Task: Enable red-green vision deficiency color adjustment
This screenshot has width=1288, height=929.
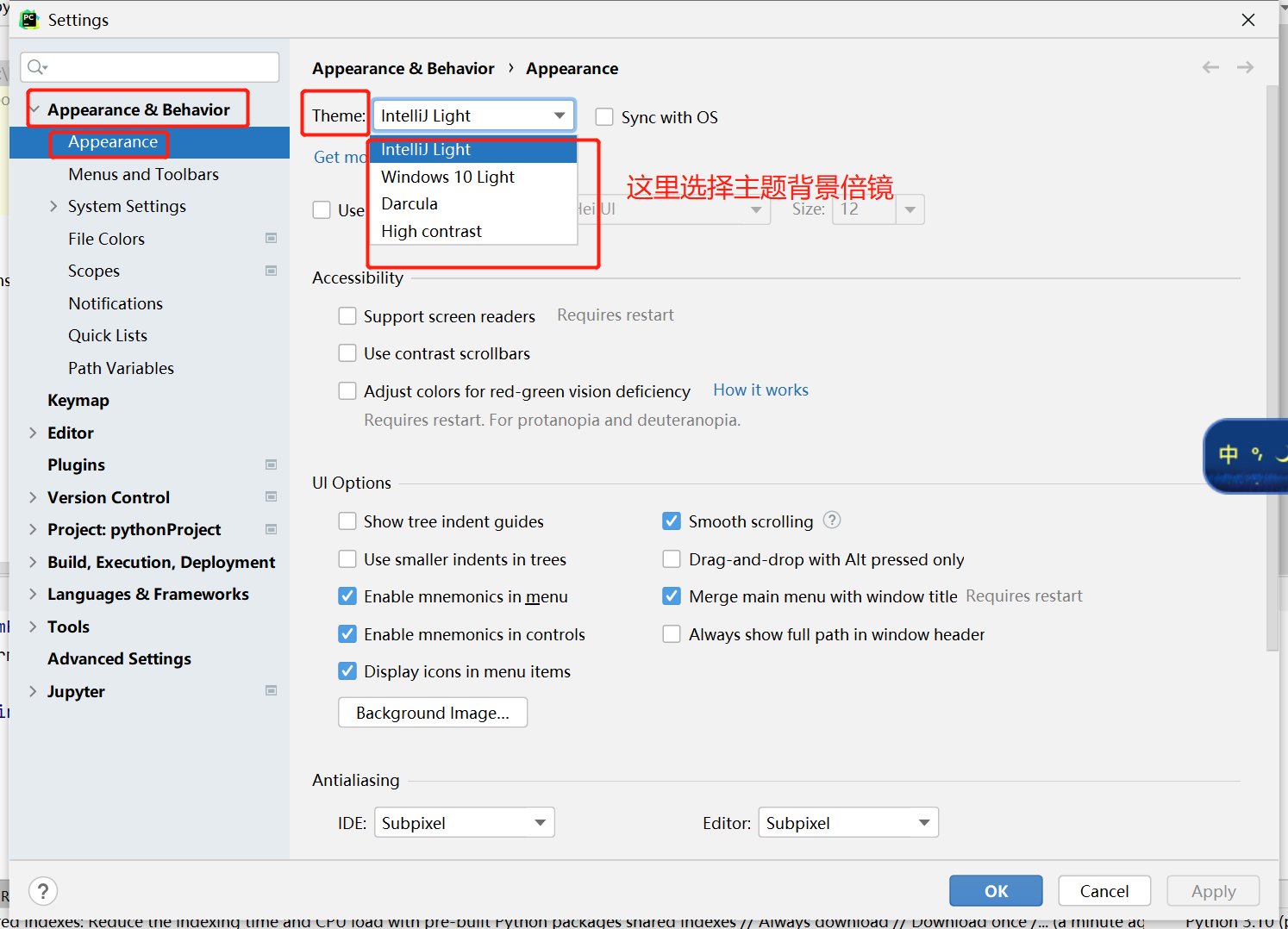Action: tap(347, 391)
